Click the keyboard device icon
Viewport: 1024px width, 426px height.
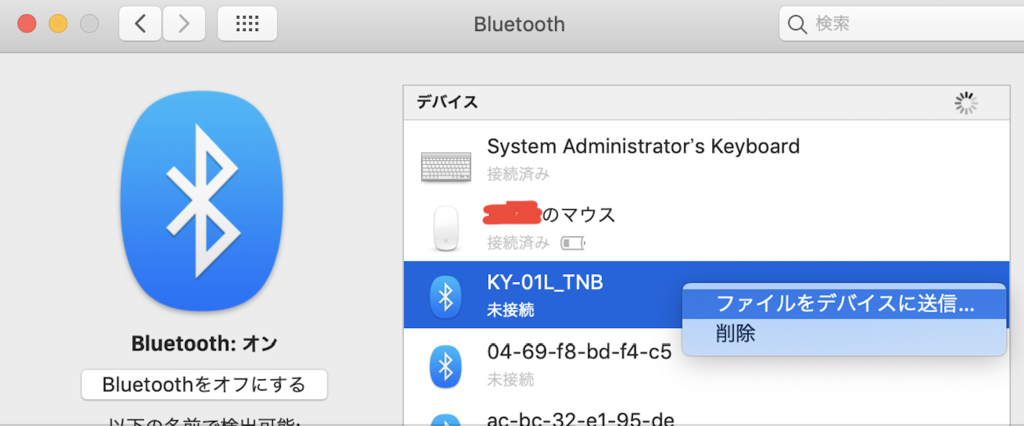pyautogui.click(x=445, y=167)
